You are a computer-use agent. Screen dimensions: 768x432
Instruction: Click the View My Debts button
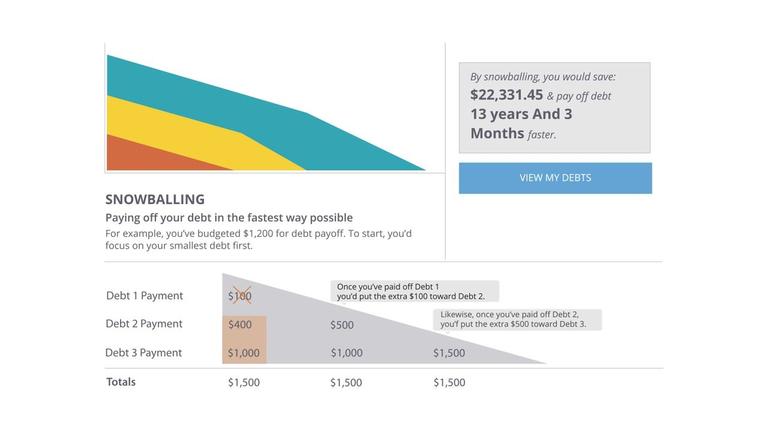(x=555, y=178)
